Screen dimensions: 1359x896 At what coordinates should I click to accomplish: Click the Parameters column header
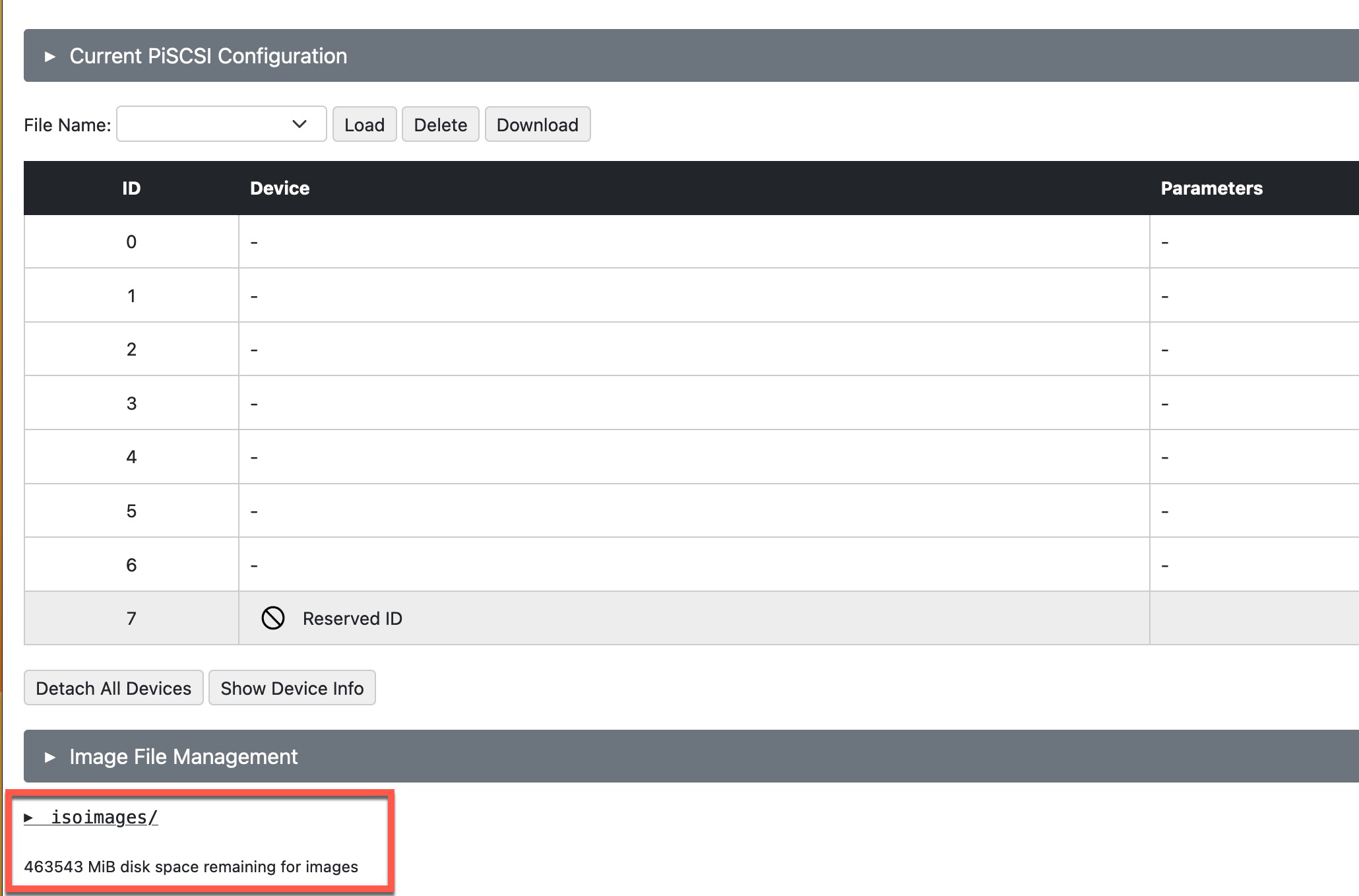tap(1211, 188)
